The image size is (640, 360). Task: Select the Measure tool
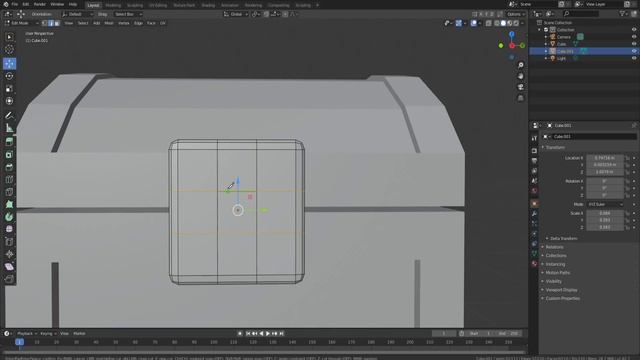pos(9,128)
